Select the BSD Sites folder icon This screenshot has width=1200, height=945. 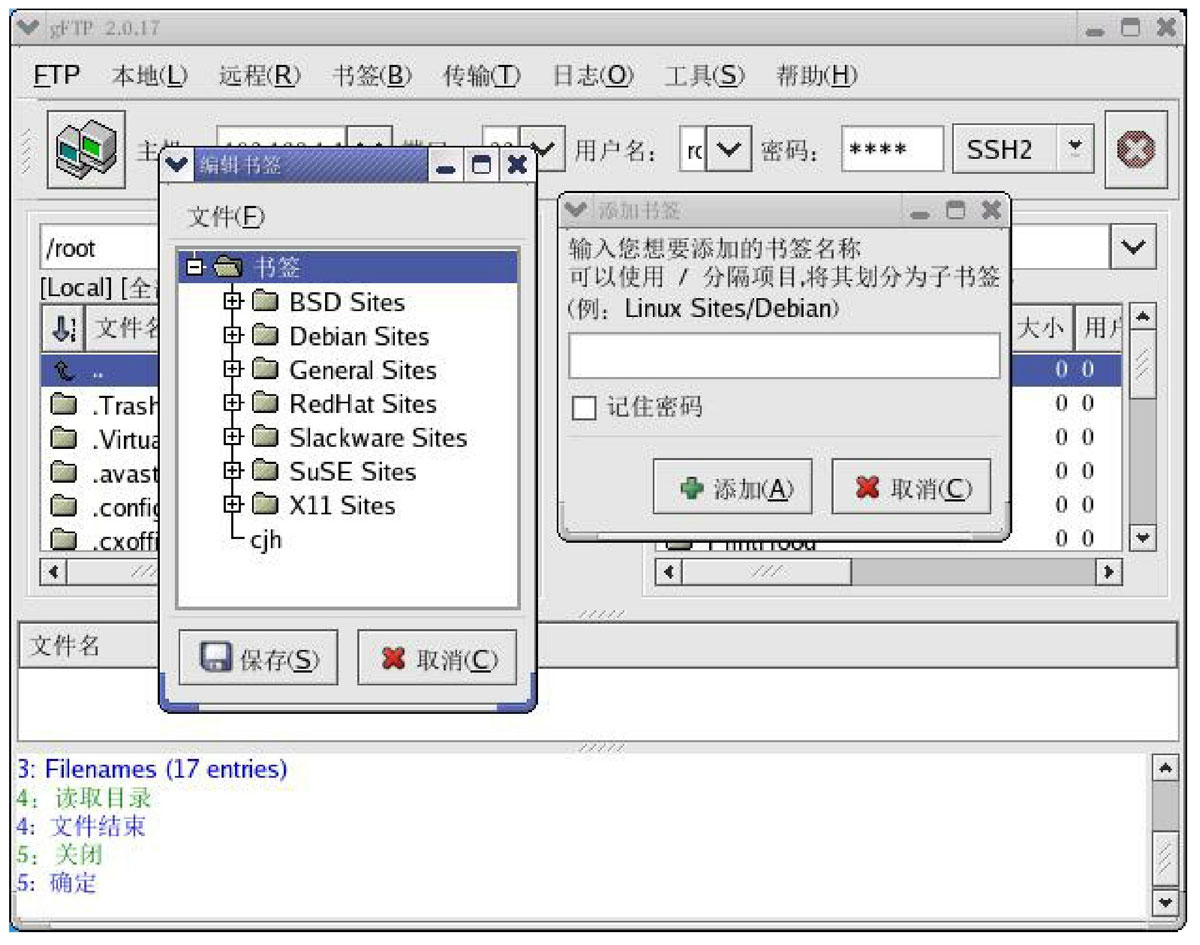(x=265, y=302)
